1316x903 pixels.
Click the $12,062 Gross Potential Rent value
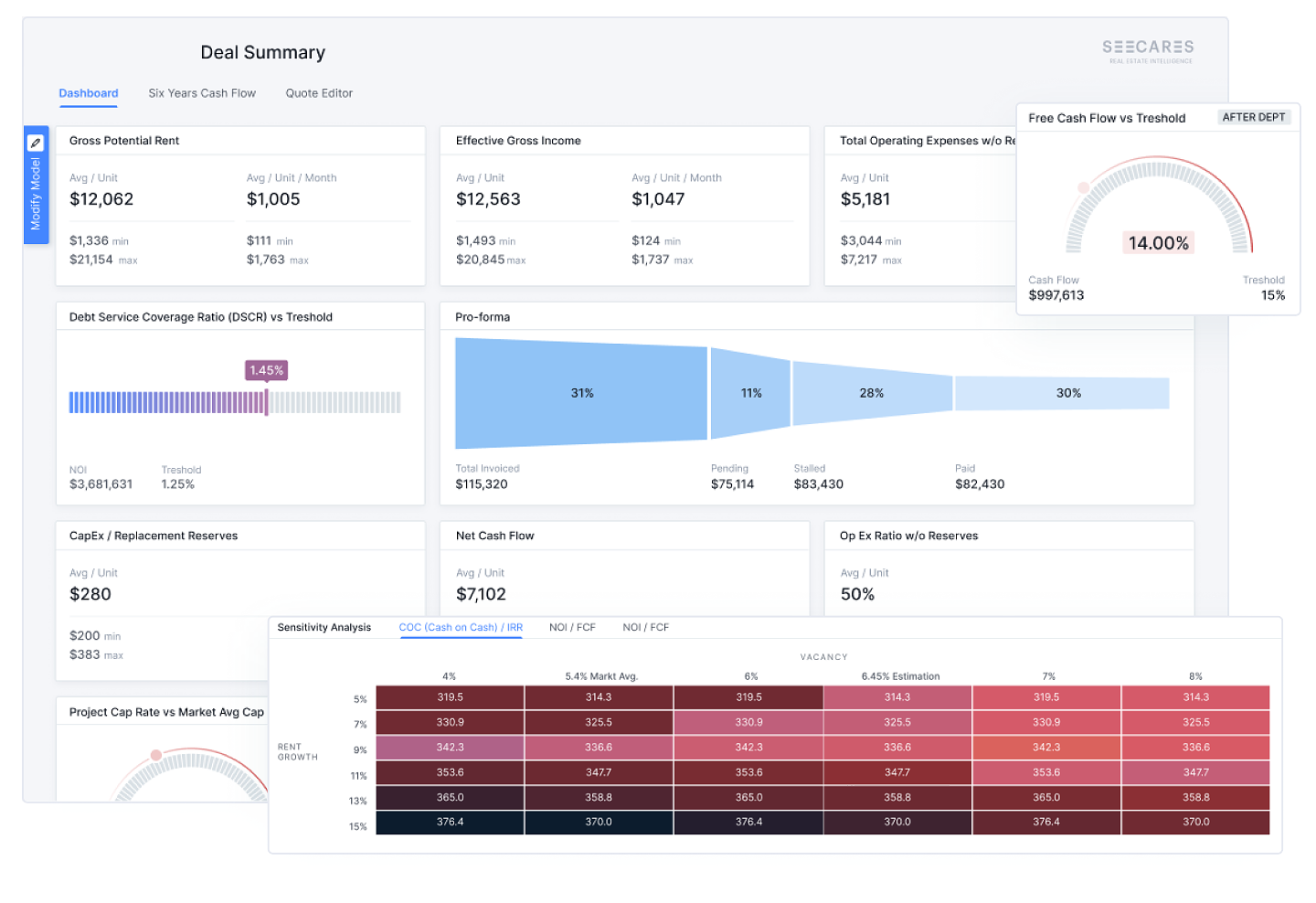coord(101,199)
